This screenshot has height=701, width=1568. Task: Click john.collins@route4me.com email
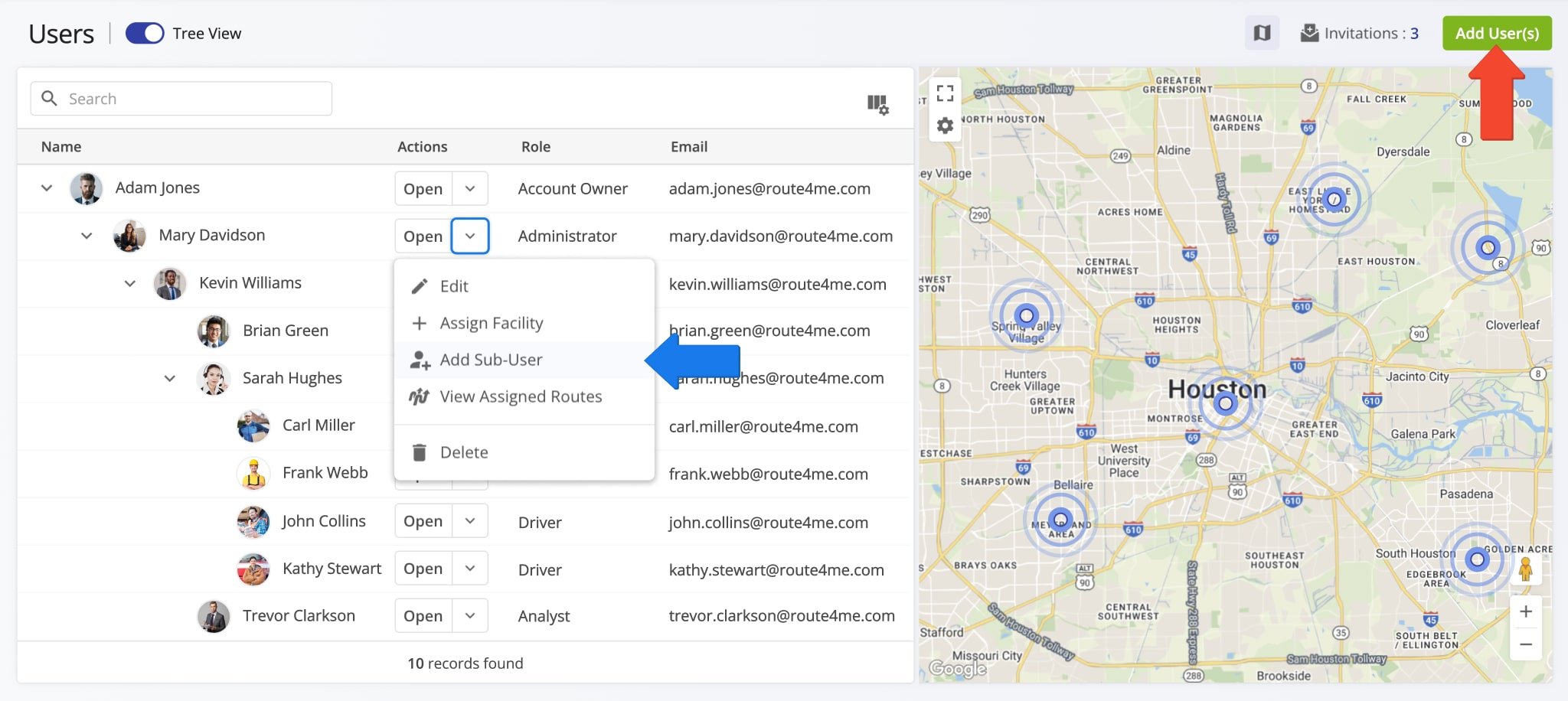point(768,522)
